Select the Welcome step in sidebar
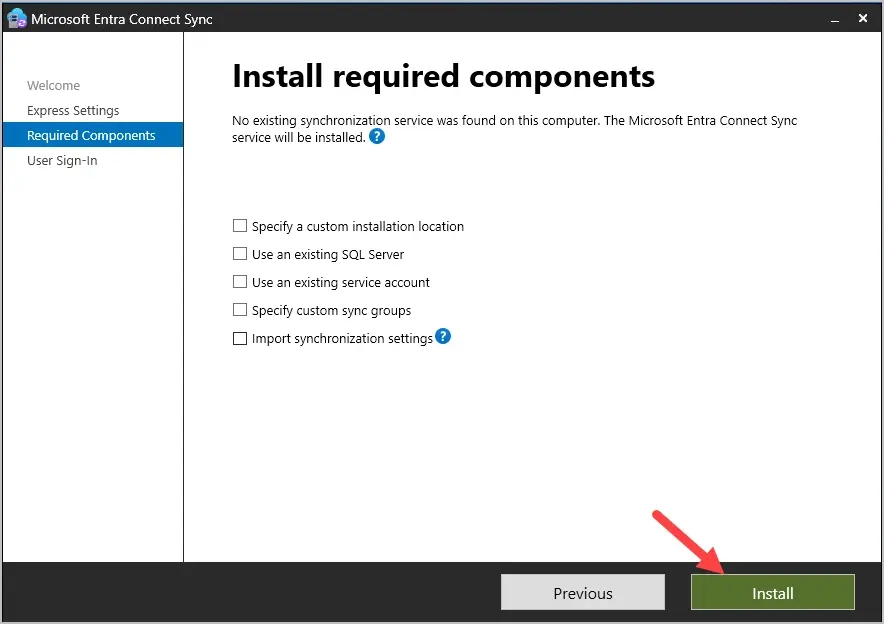This screenshot has width=884, height=624. [x=54, y=85]
